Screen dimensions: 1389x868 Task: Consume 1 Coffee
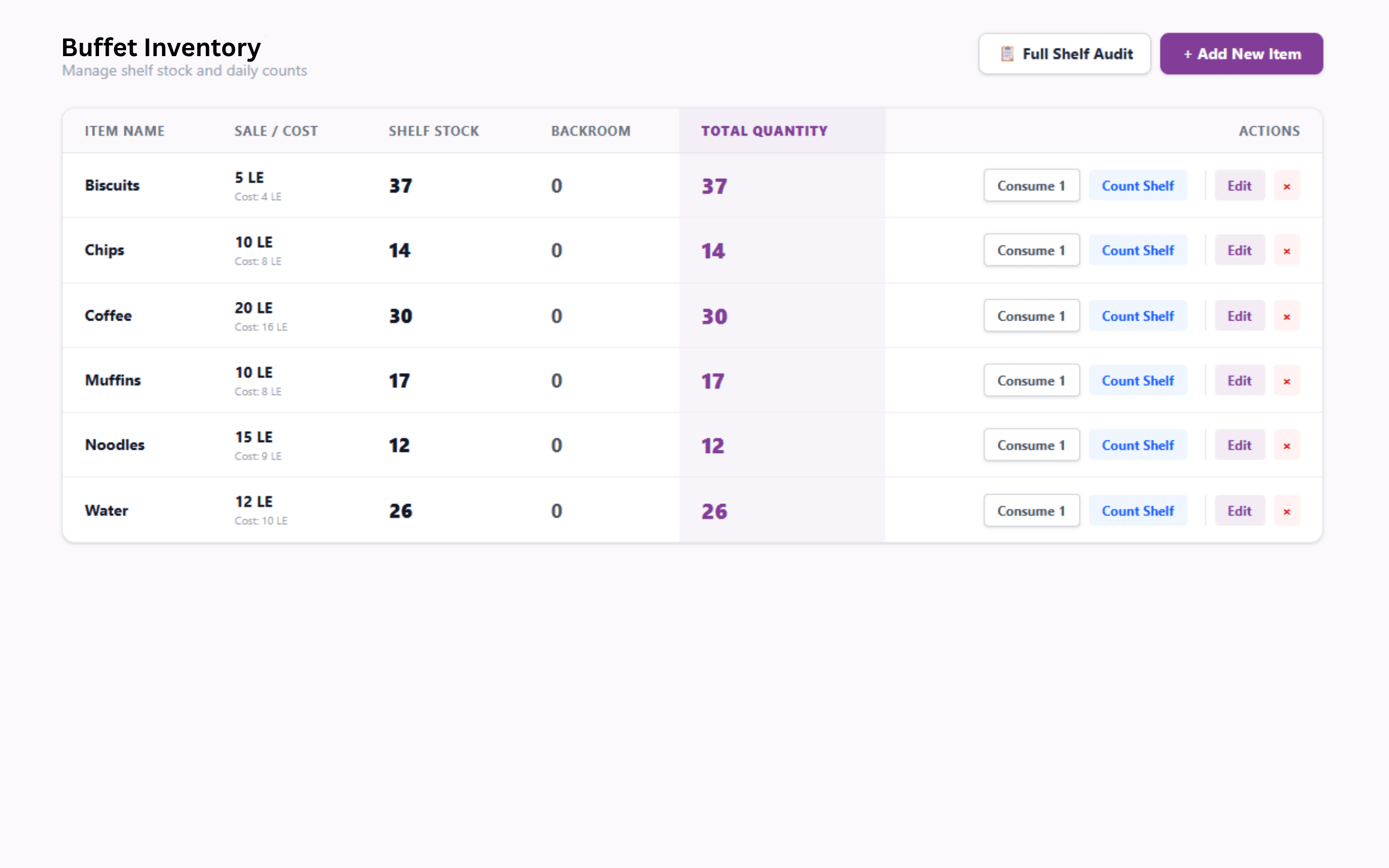pos(1031,316)
